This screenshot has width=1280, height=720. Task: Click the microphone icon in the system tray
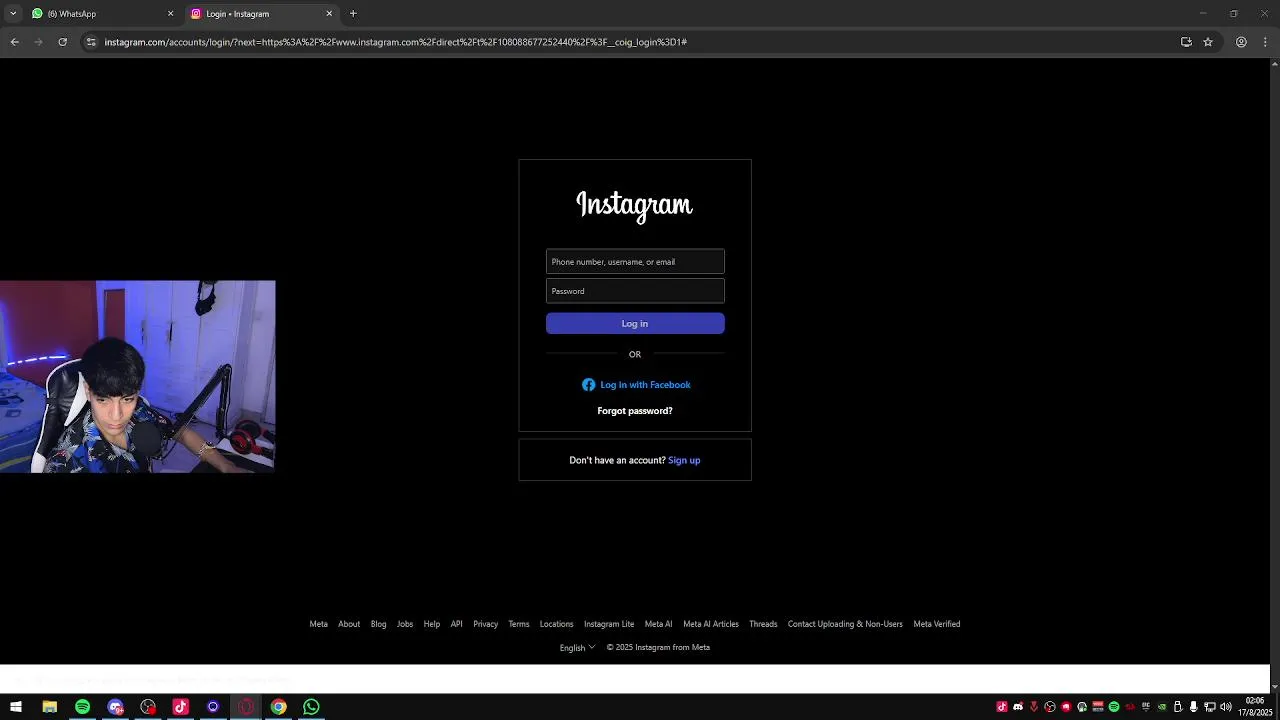[x=1194, y=707]
